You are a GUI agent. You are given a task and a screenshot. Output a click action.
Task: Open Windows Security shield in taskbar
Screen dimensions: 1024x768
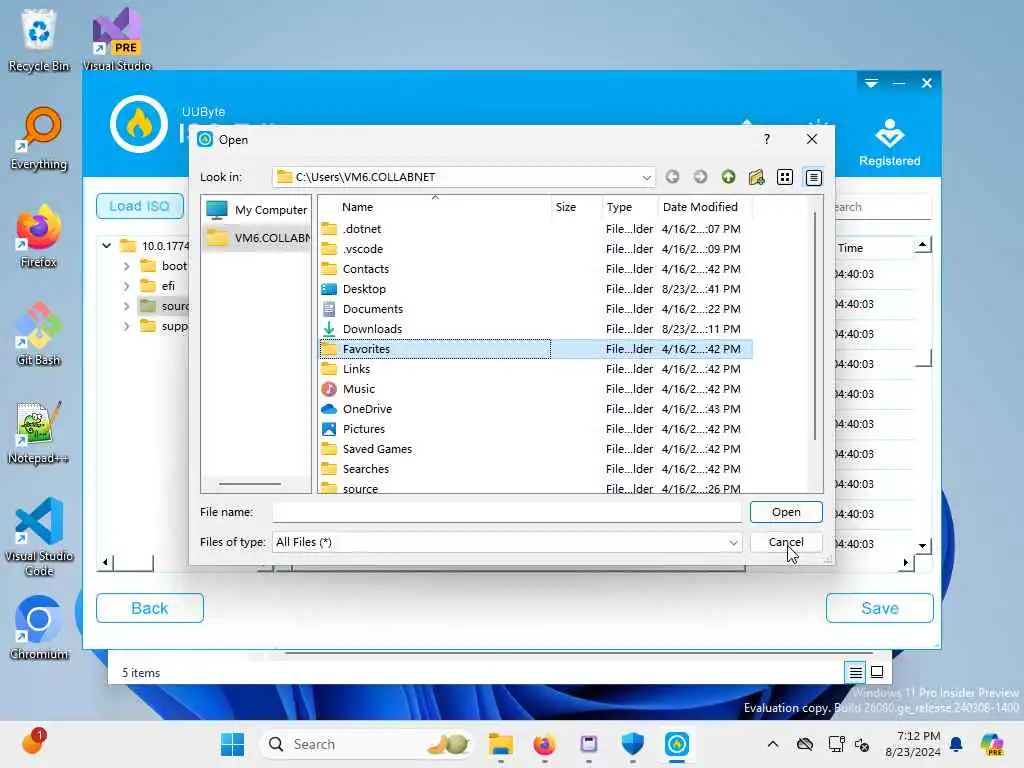(632, 744)
